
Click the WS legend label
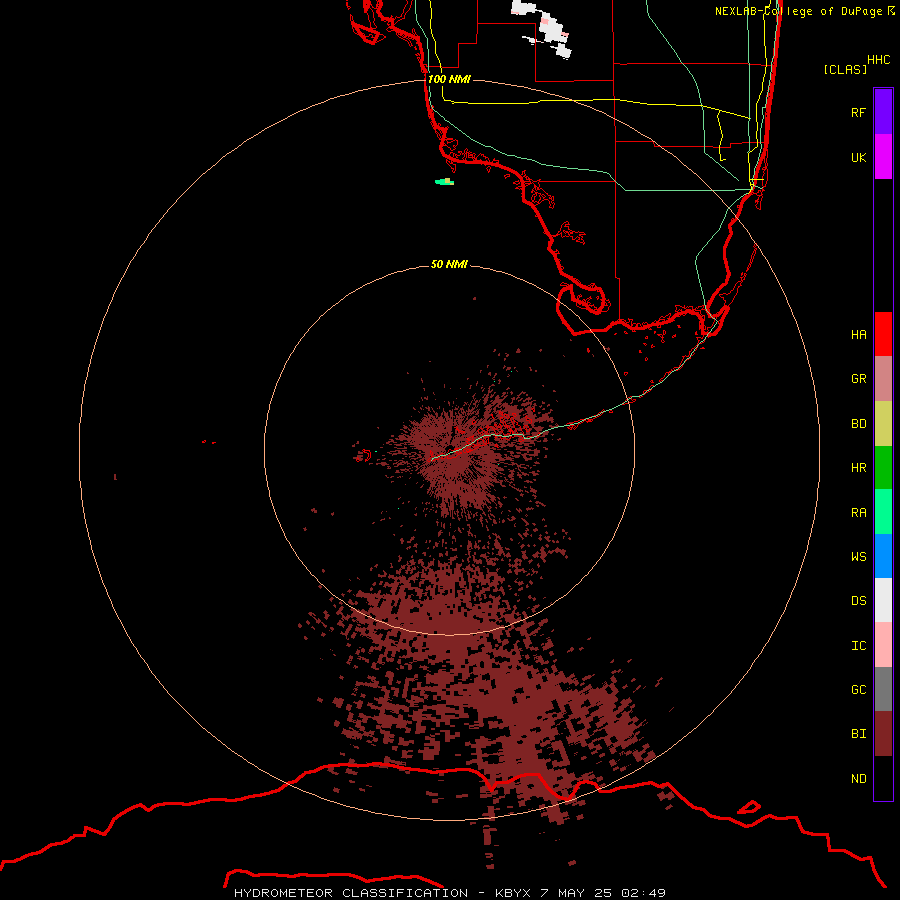click(x=858, y=557)
